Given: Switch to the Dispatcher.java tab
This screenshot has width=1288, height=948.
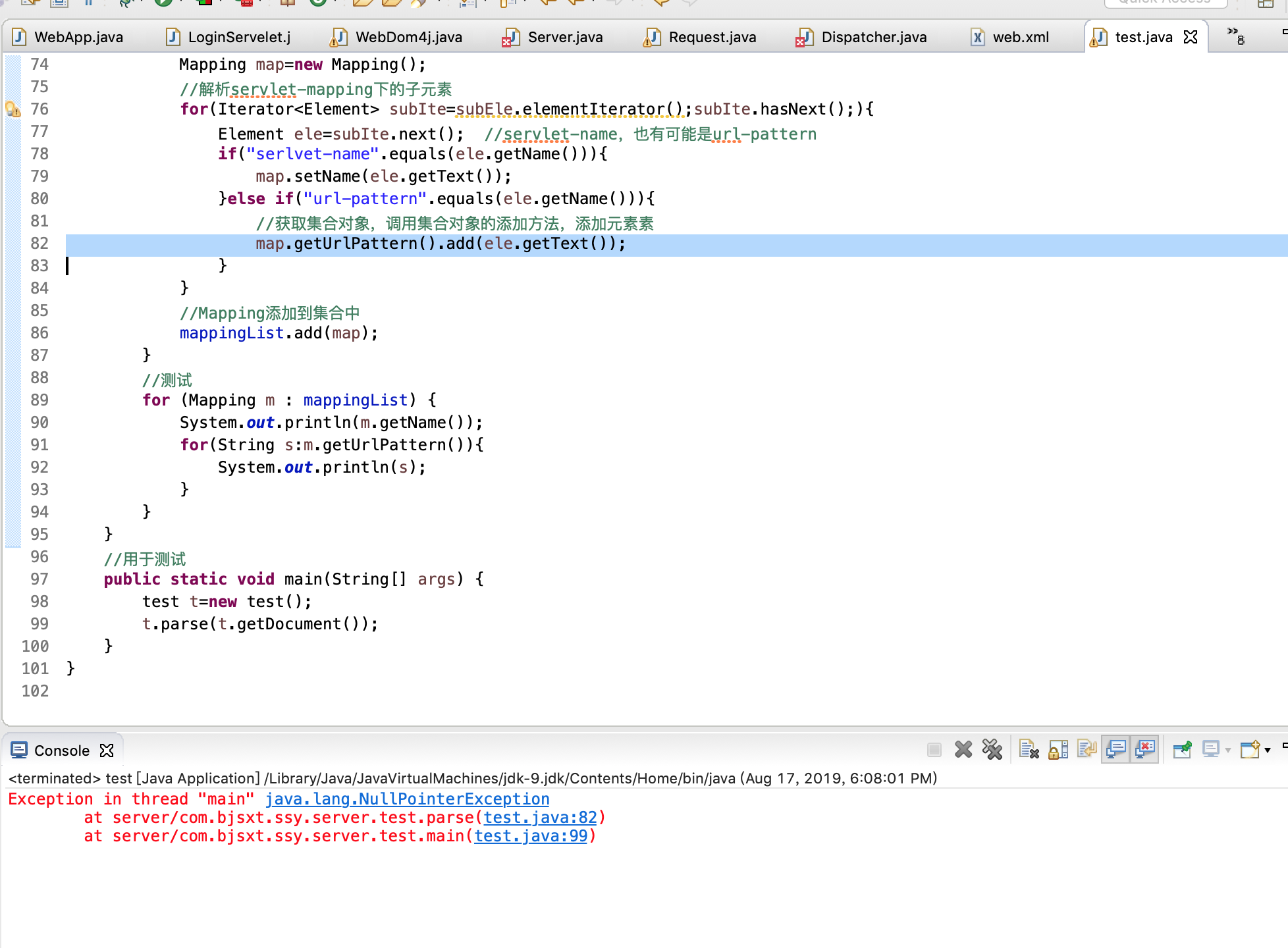Looking at the screenshot, I should [x=862, y=37].
